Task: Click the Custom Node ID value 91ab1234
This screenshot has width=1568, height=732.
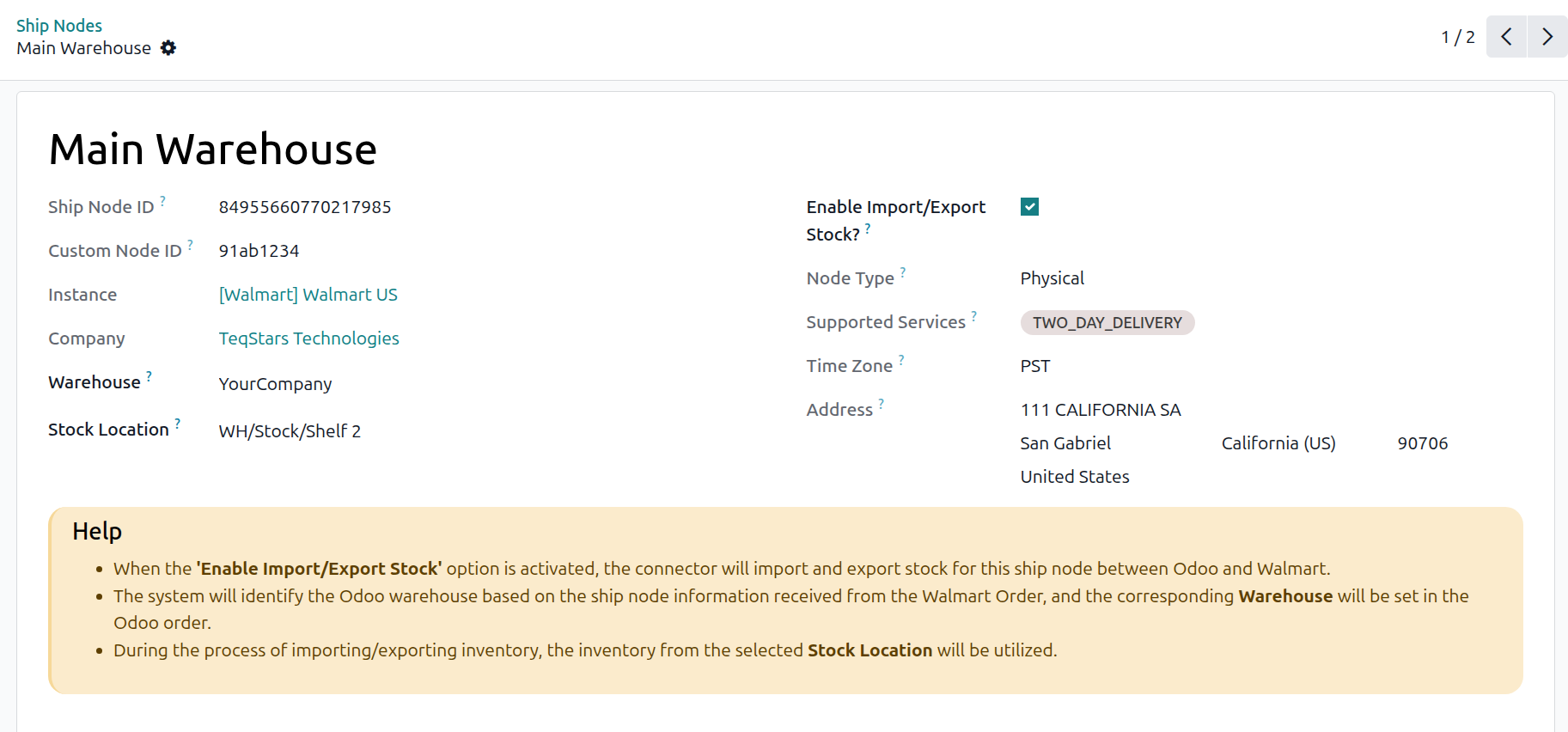Action: 259,251
